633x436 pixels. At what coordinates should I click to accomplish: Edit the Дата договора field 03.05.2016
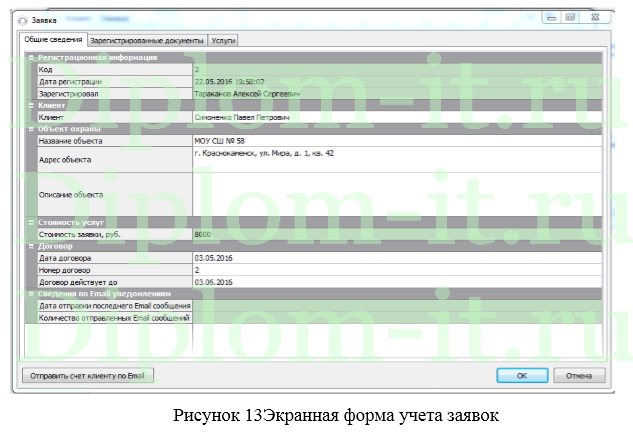tap(397, 258)
